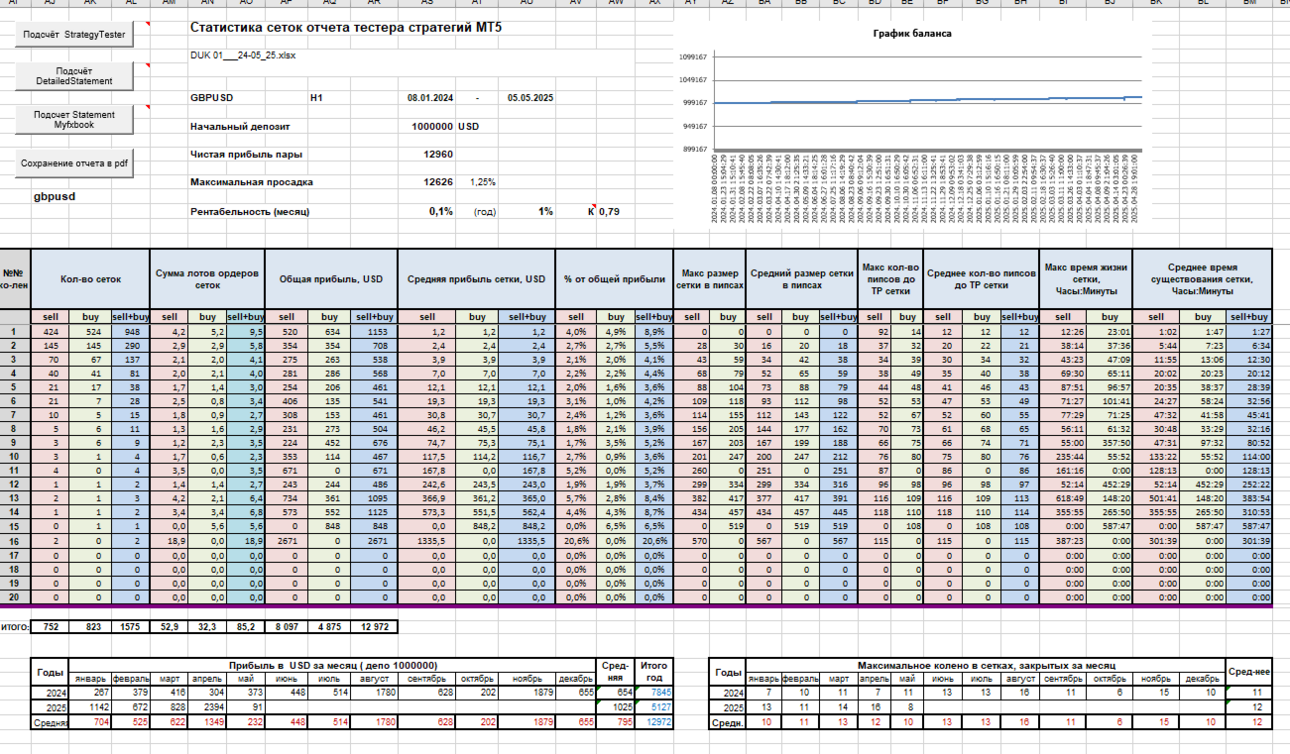The height and width of the screenshot is (754, 1290).
Task: Click the Кол-во сеток column header
Action: point(90,279)
